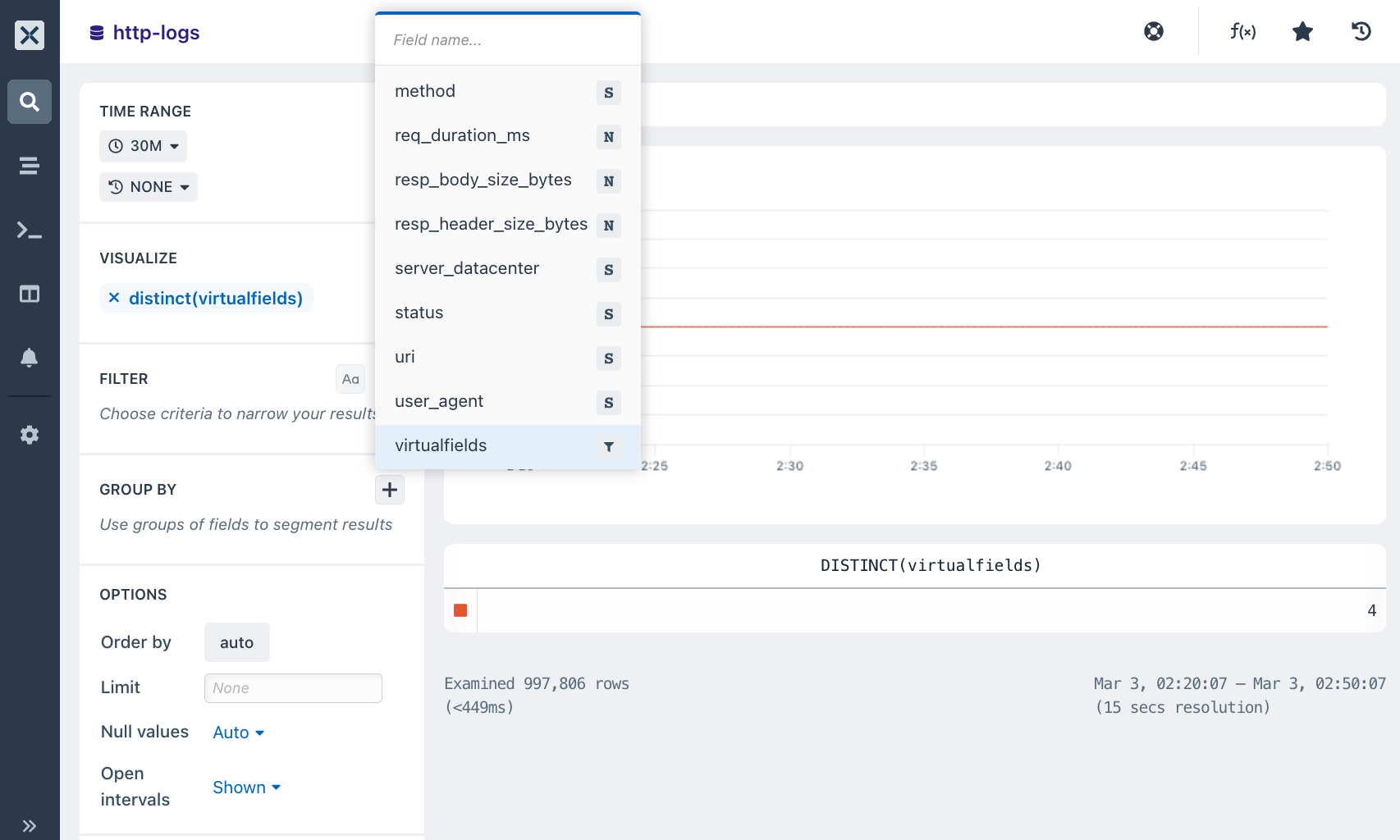The image size is (1400, 840).
Task: Select the user_agent field
Action: [x=508, y=402]
